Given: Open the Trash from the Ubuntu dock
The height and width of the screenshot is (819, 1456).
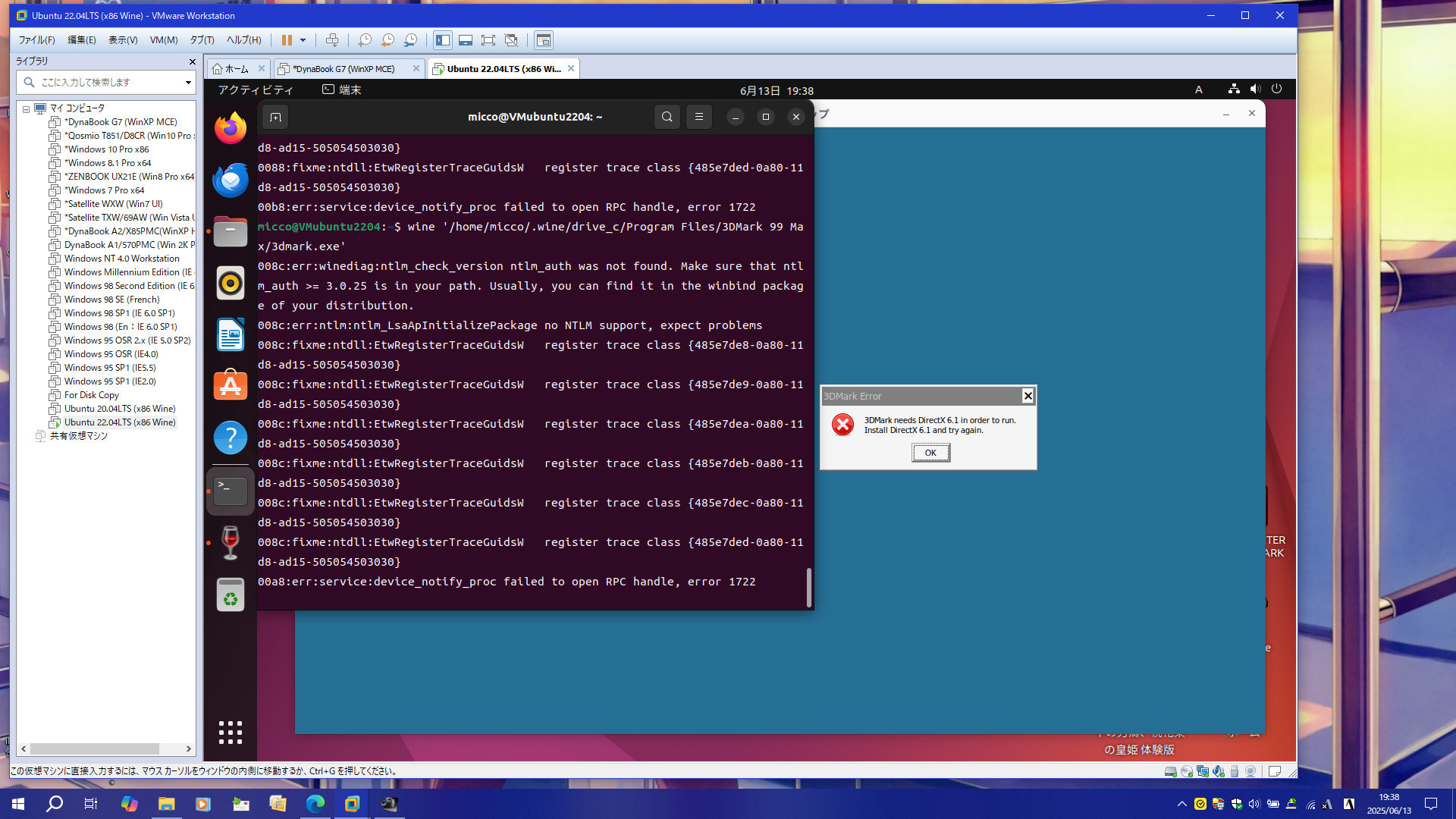Looking at the screenshot, I should pos(231,595).
